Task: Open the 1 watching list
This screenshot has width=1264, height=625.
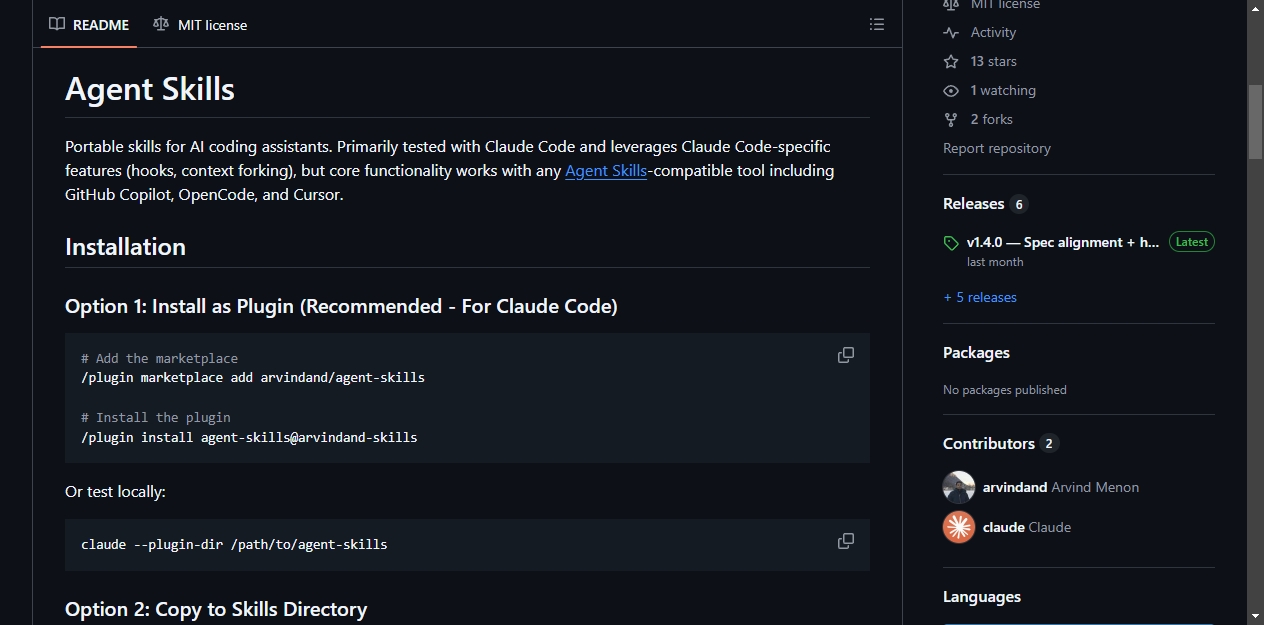Action: click(x=1003, y=91)
